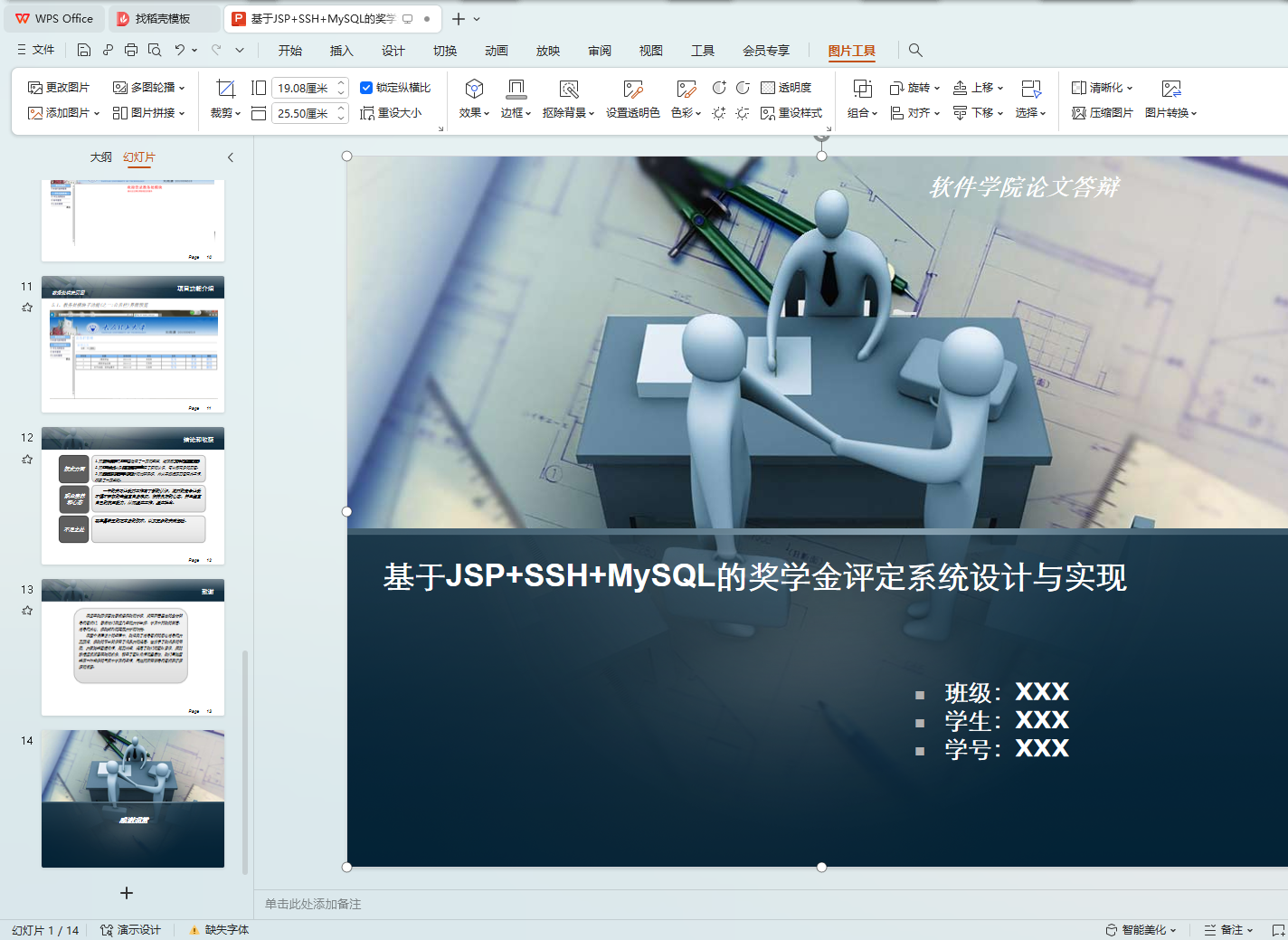Click the redo arrow icon
The width and height of the screenshot is (1288, 940).
[x=216, y=50]
